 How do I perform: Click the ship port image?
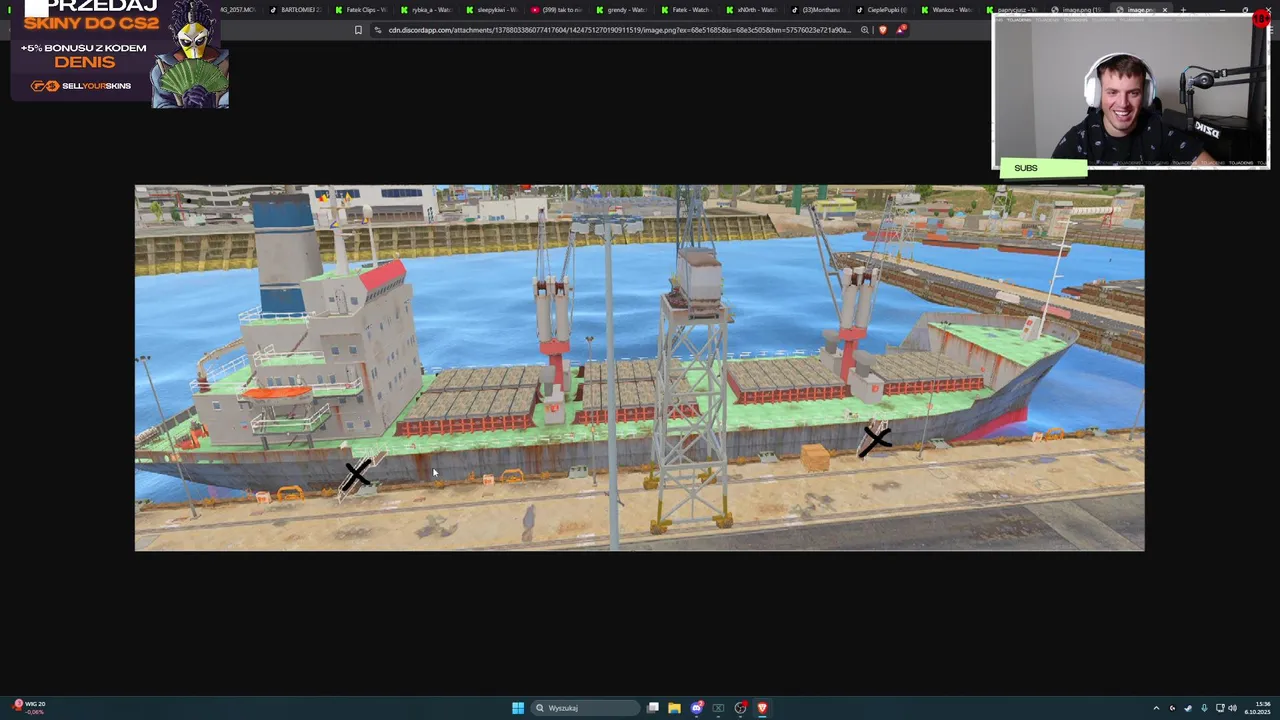click(x=640, y=368)
